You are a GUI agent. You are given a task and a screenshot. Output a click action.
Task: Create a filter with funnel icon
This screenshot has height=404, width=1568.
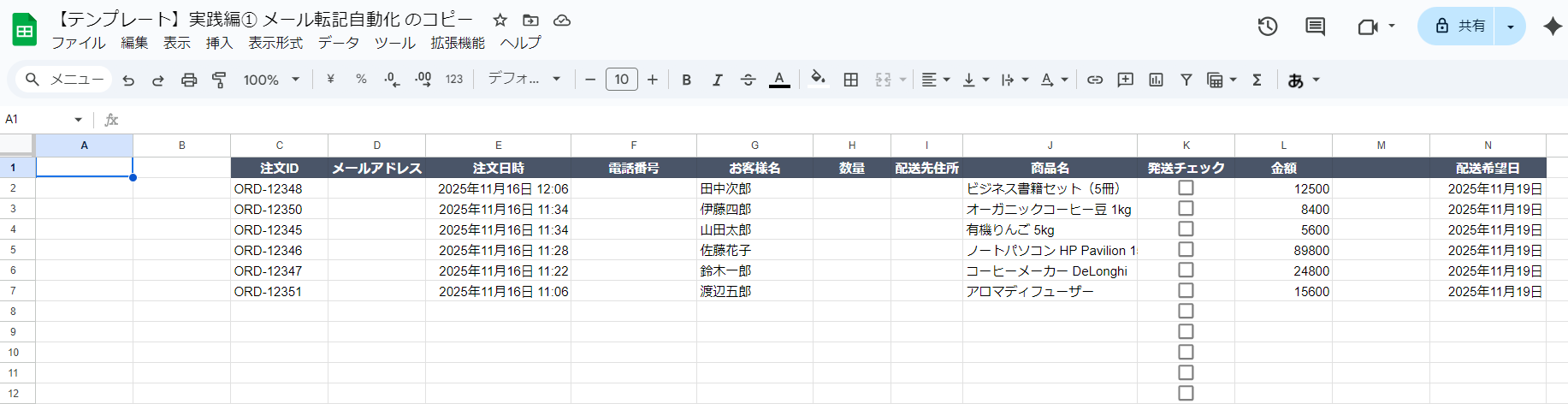point(1186,80)
